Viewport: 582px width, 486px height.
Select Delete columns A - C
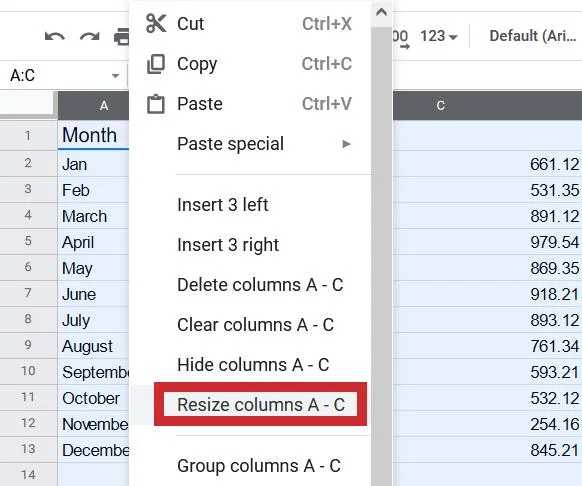point(250,285)
